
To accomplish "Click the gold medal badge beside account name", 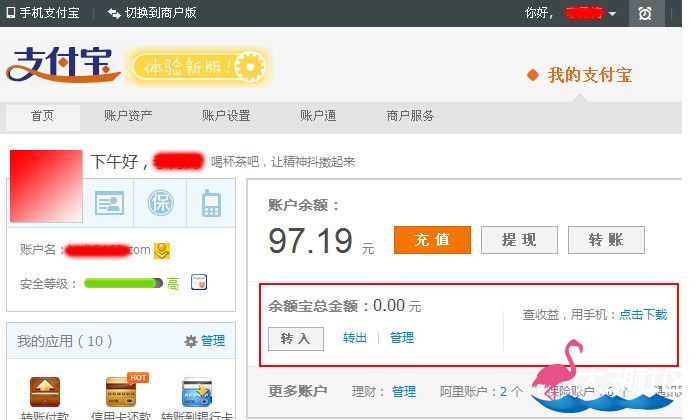I will coord(162,251).
